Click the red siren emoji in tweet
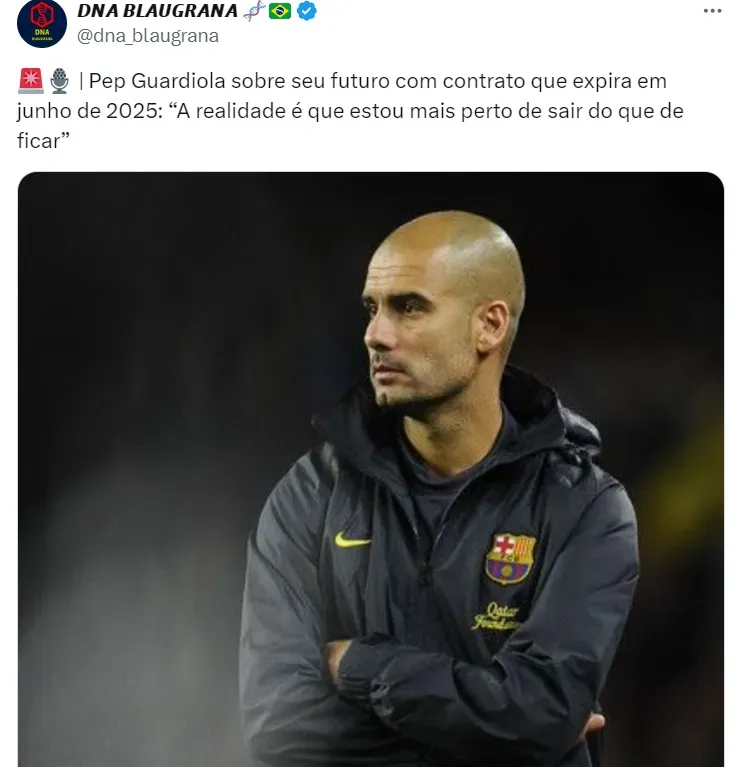 coord(30,81)
